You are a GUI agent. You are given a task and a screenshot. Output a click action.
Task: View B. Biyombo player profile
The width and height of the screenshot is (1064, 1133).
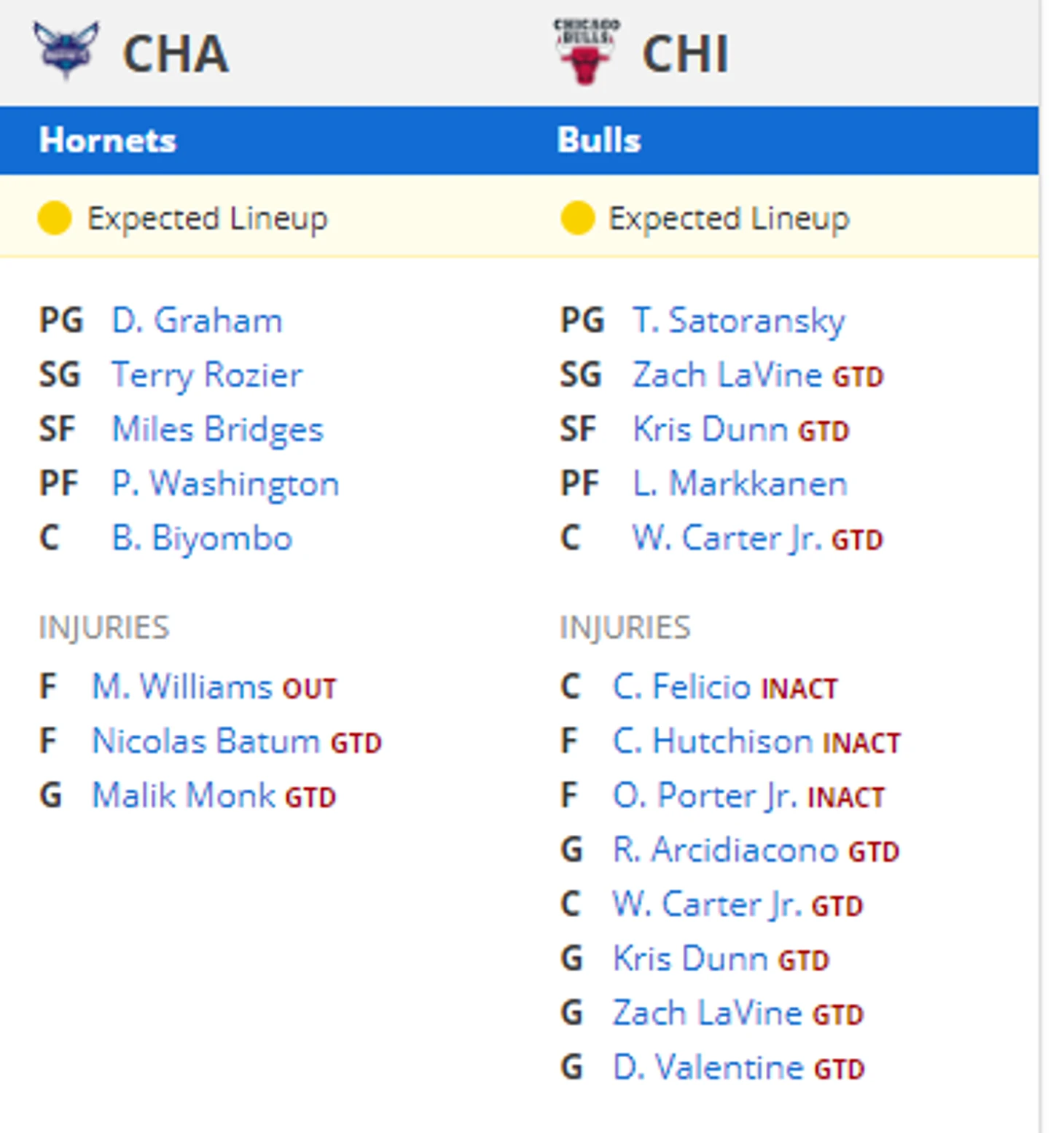(x=202, y=539)
